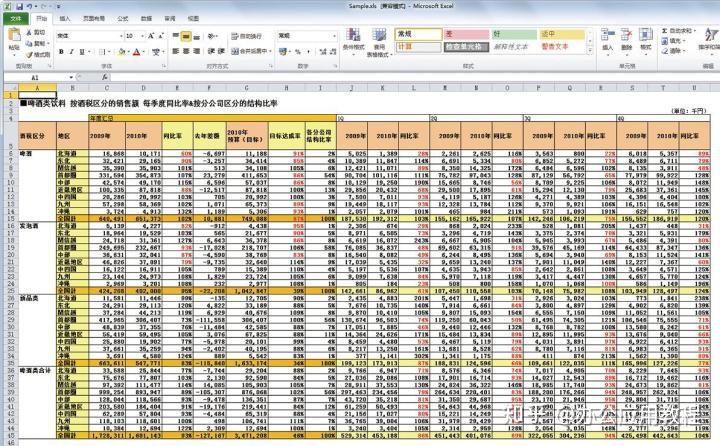720x446 pixels.
Task: Open the font size 10 dropdown
Action: [143, 36]
